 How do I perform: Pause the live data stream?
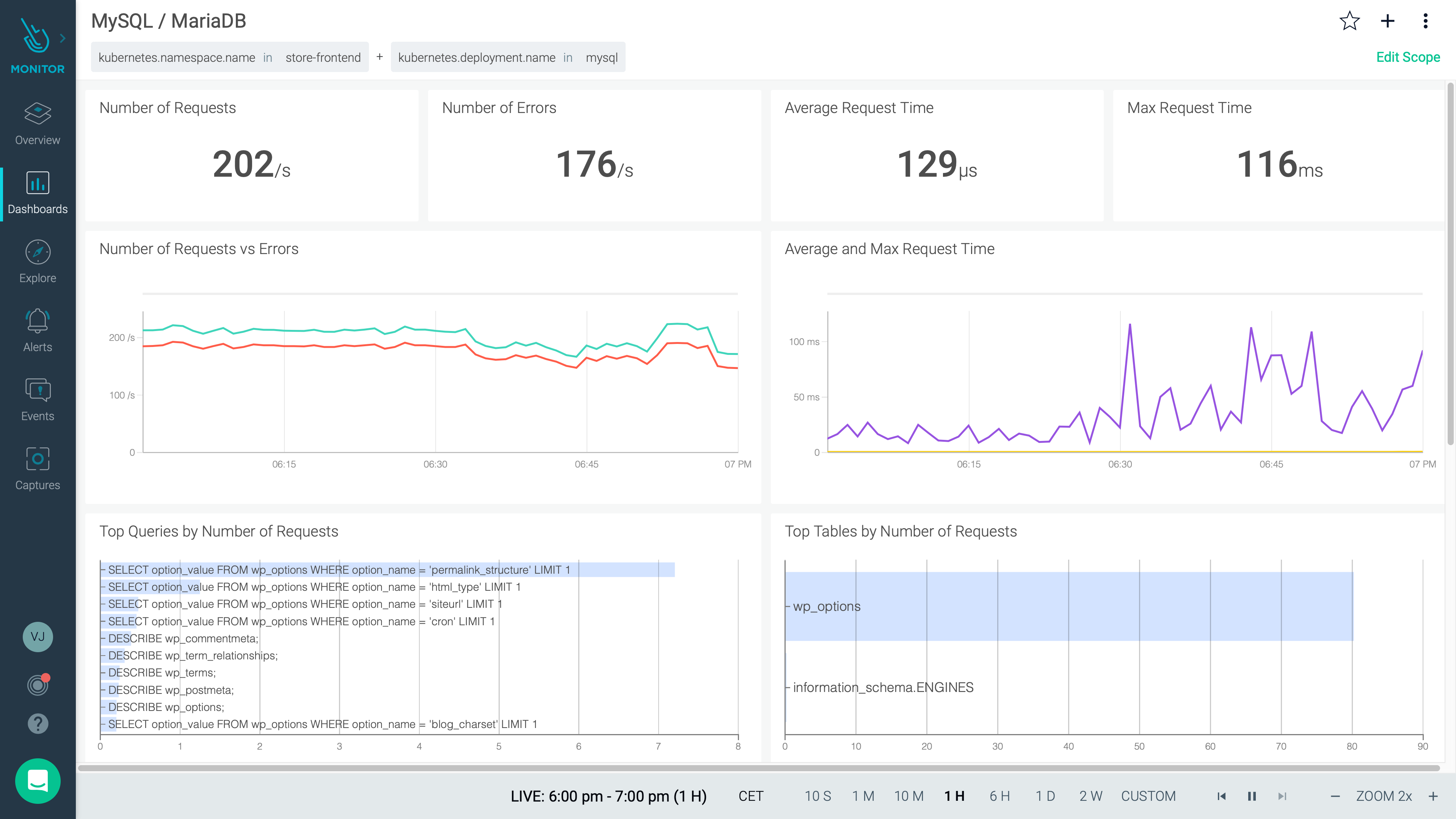(1251, 796)
